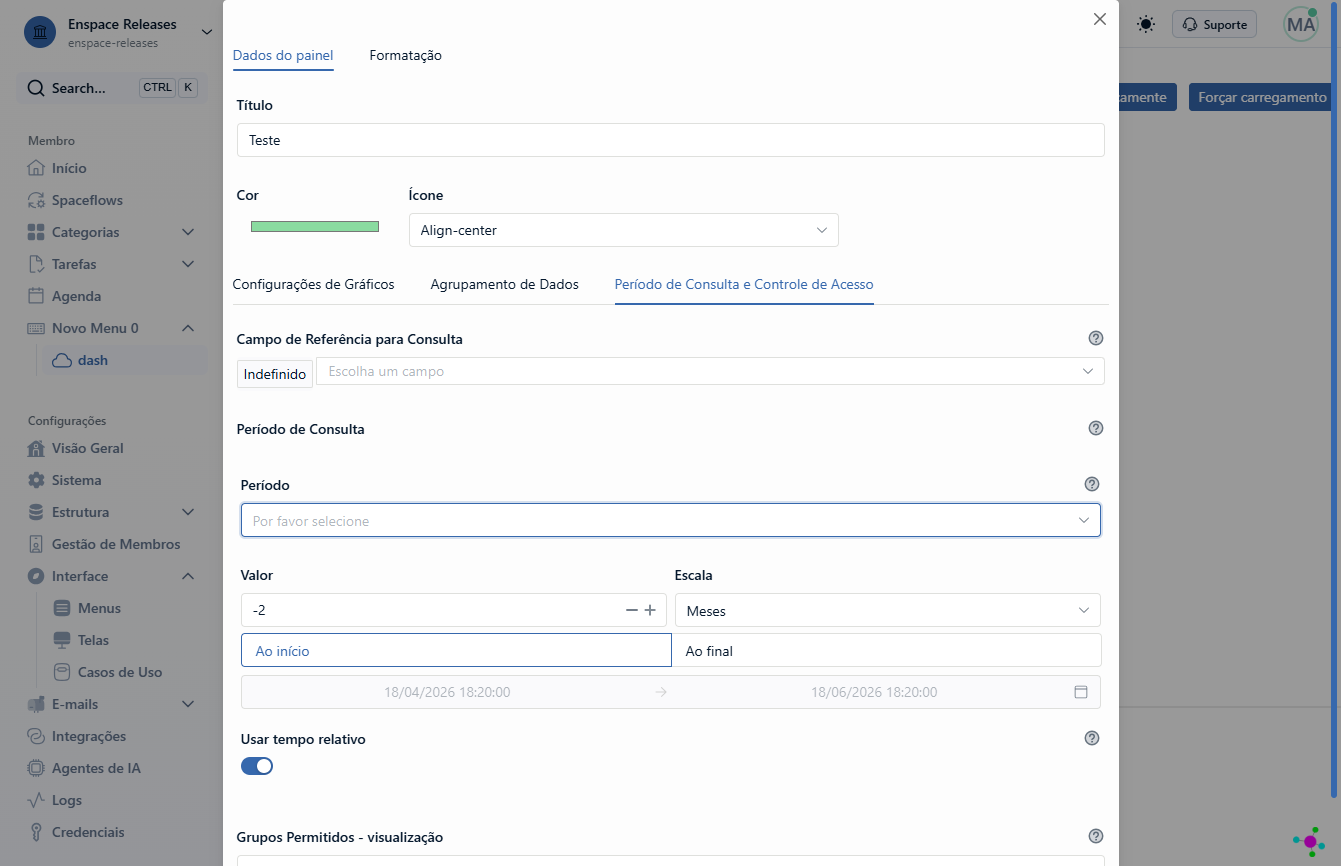Open Integrações from sidebar
The image size is (1341, 866).
click(89, 736)
